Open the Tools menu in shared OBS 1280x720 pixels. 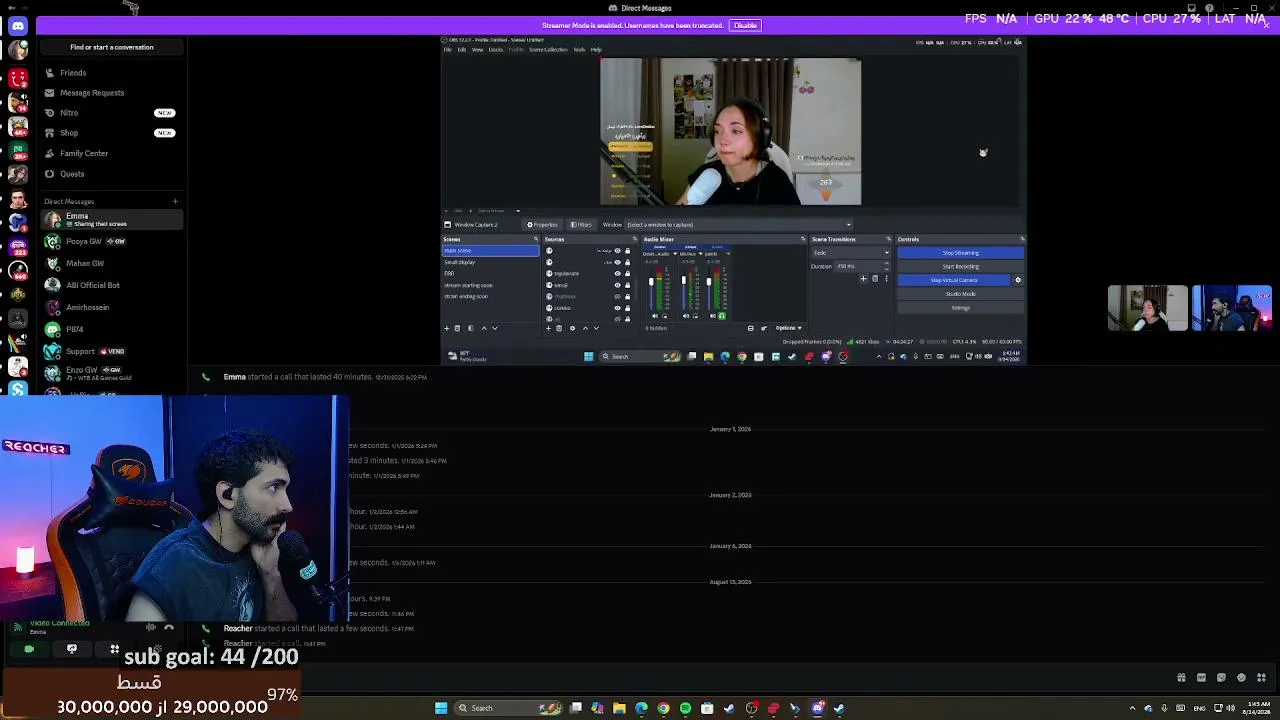(x=579, y=50)
